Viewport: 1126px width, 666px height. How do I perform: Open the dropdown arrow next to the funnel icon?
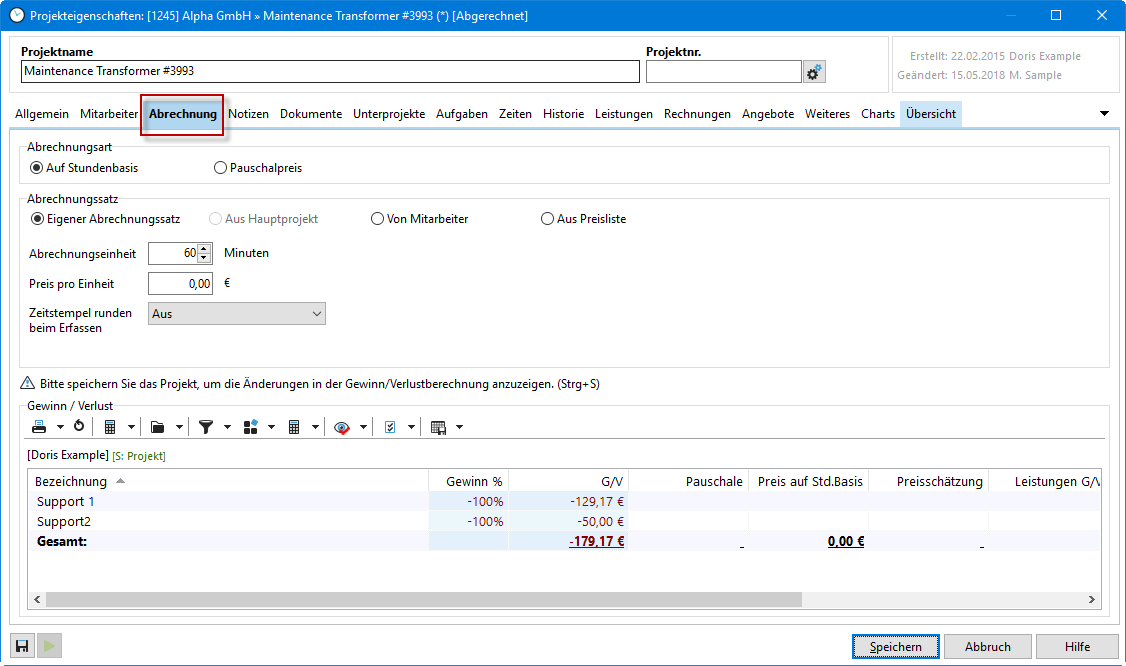tap(227, 427)
